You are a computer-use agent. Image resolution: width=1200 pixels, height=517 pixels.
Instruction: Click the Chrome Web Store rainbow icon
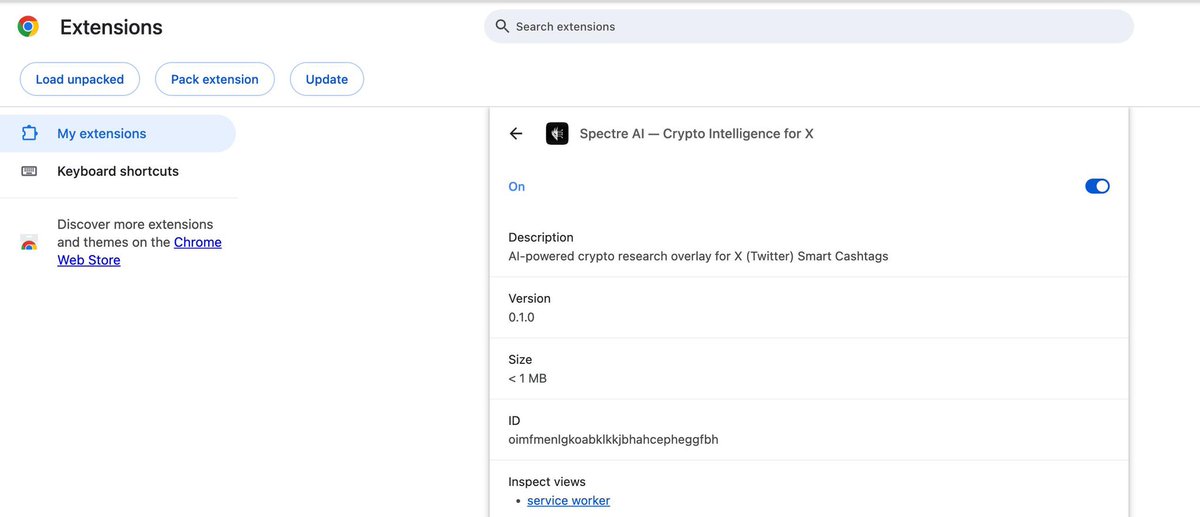click(x=29, y=243)
